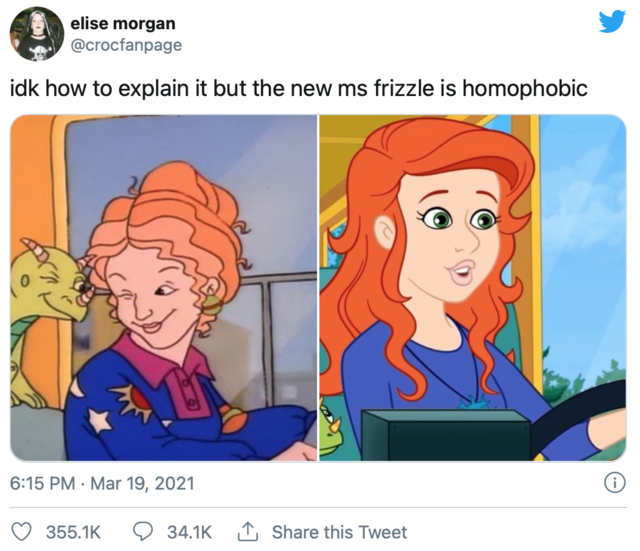Viewport: 640px width, 551px height.
Task: Open the right new Ms Frizzle image
Action: (x=473, y=288)
